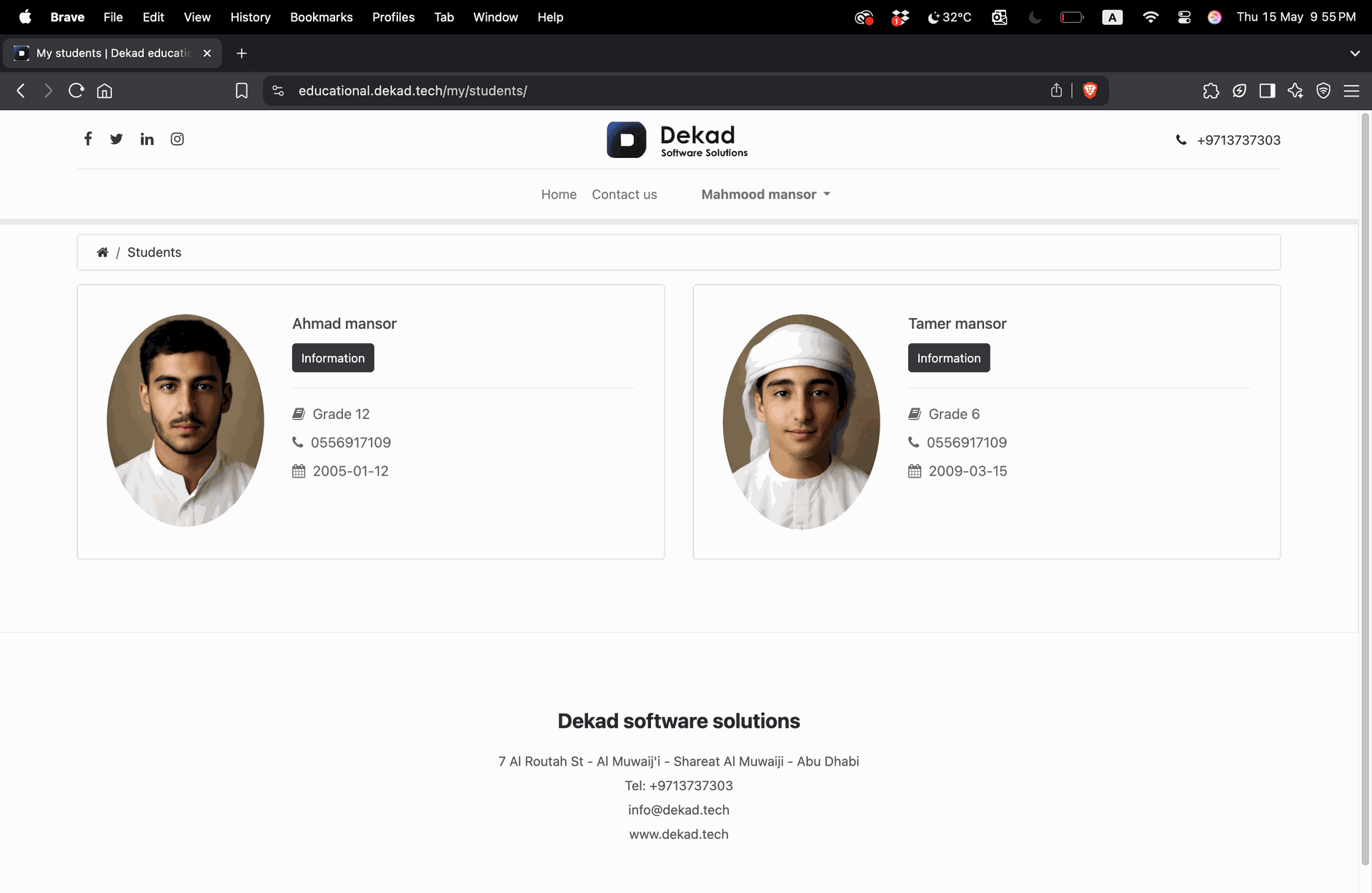Open the browser extensions puzzle icon
Viewport: 1372px width, 893px height.
coord(1211,91)
